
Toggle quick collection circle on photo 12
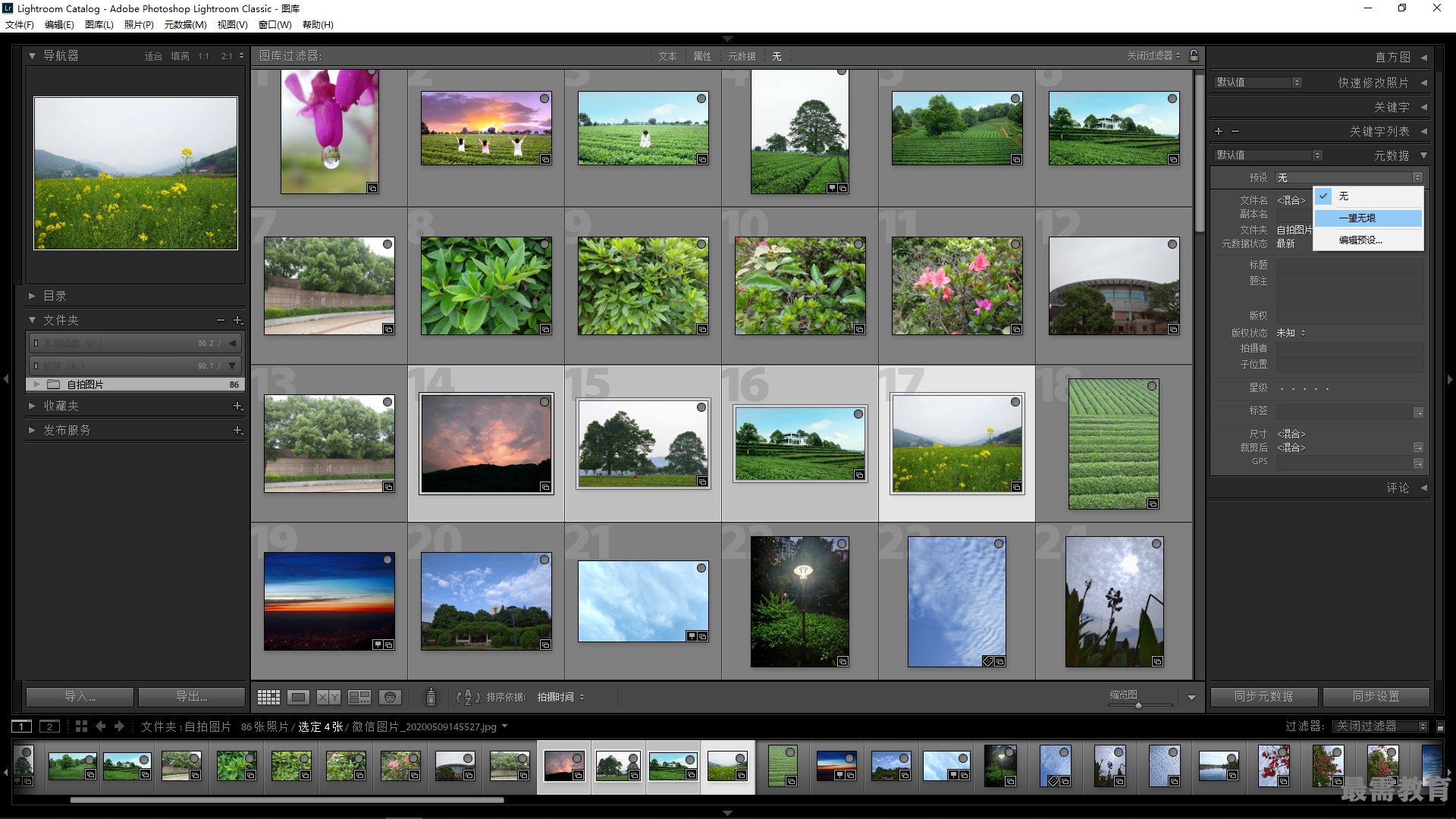[x=1172, y=244]
